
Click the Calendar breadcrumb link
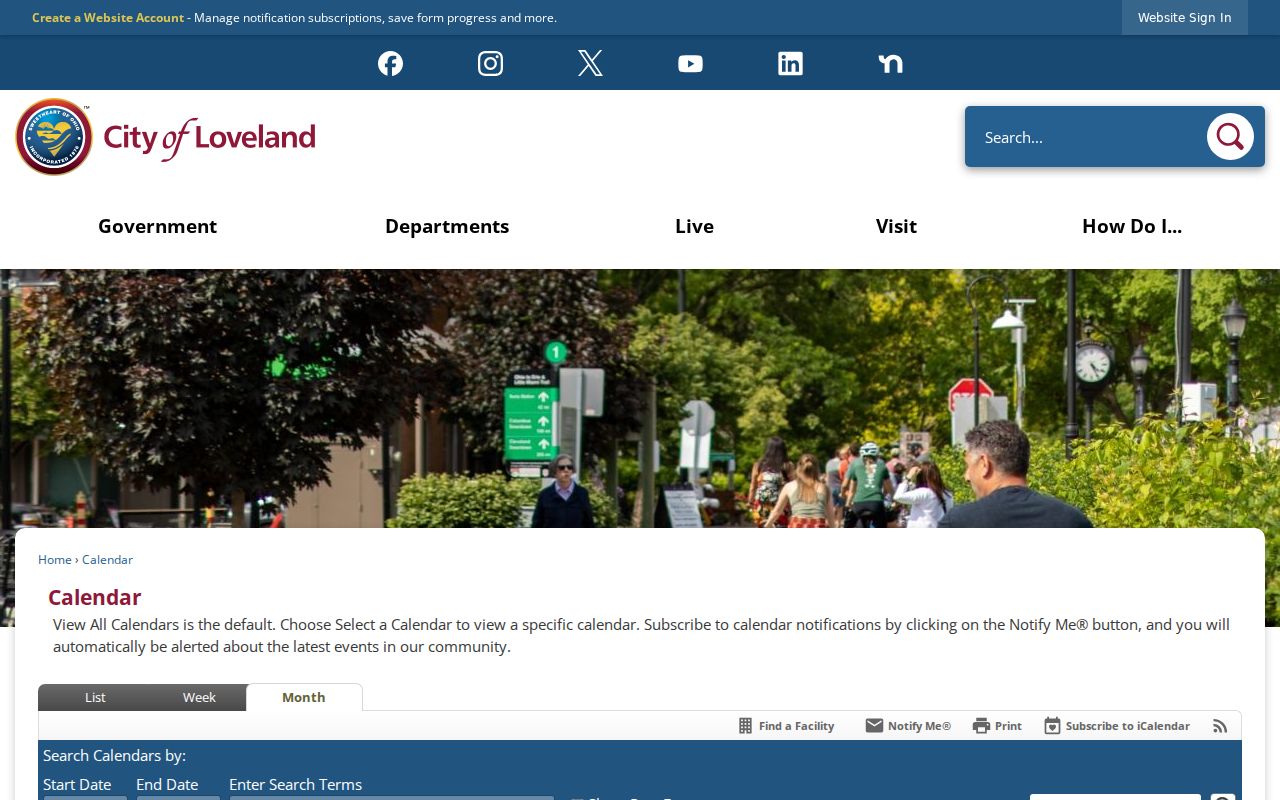pos(107,560)
